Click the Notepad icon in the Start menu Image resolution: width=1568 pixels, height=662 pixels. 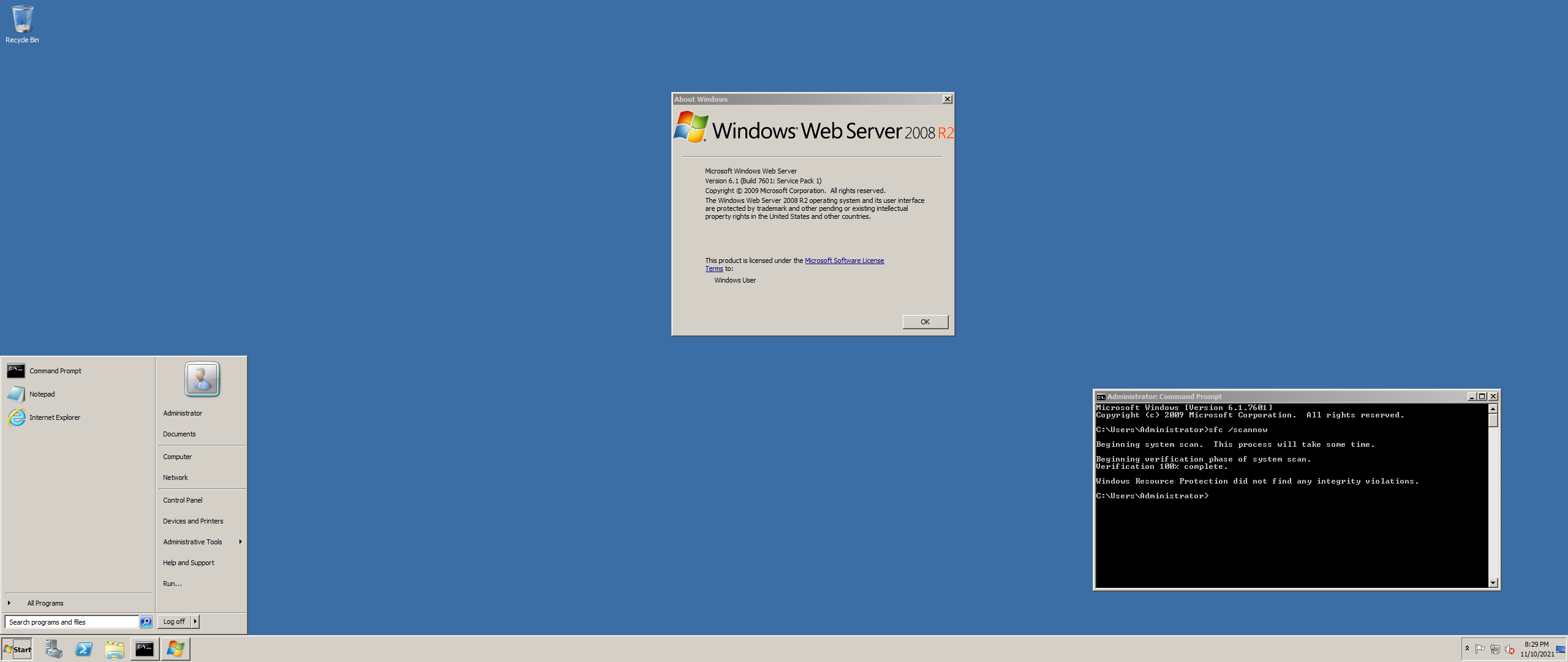[x=16, y=394]
